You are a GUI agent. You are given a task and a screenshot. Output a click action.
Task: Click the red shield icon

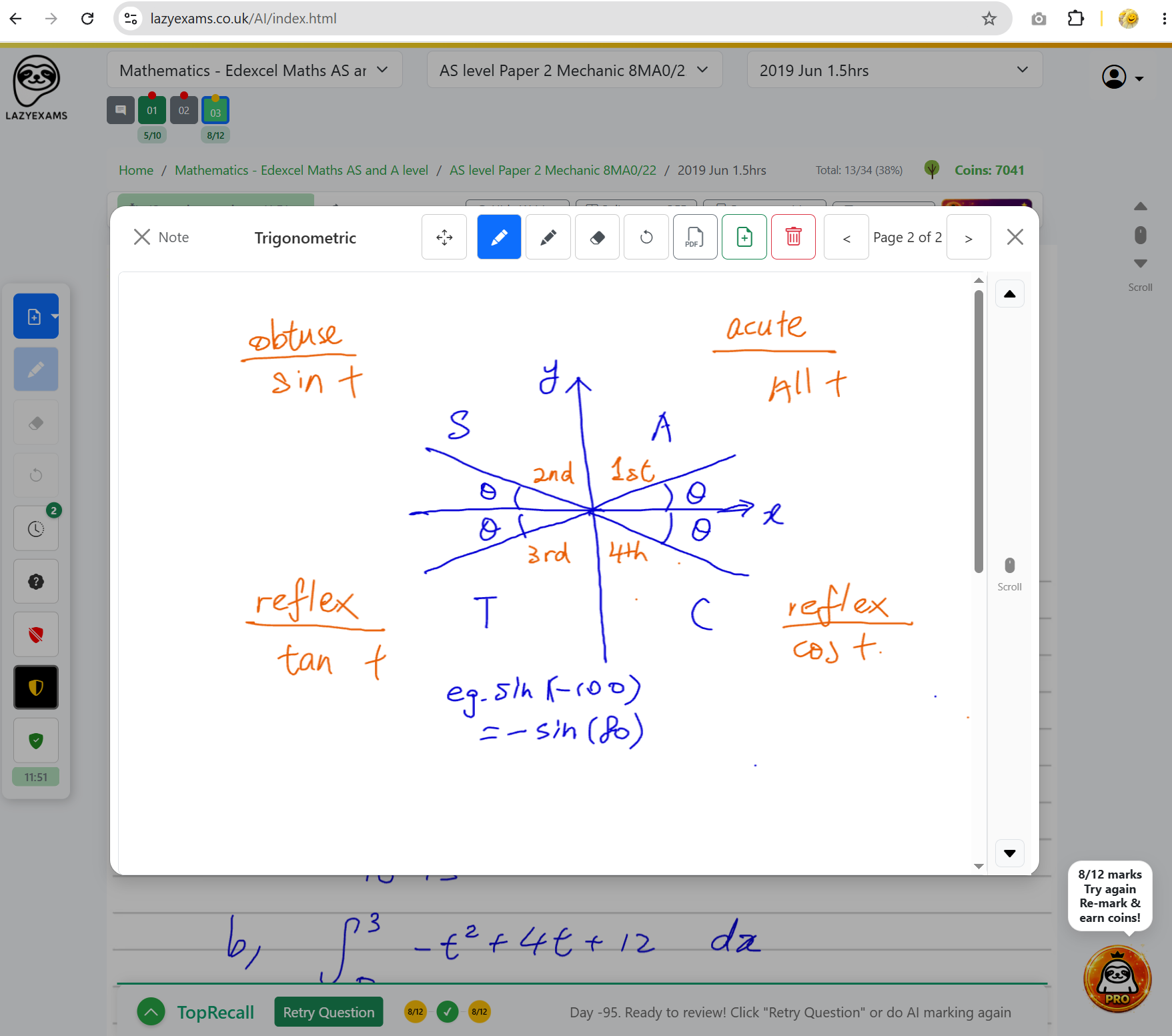[36, 634]
